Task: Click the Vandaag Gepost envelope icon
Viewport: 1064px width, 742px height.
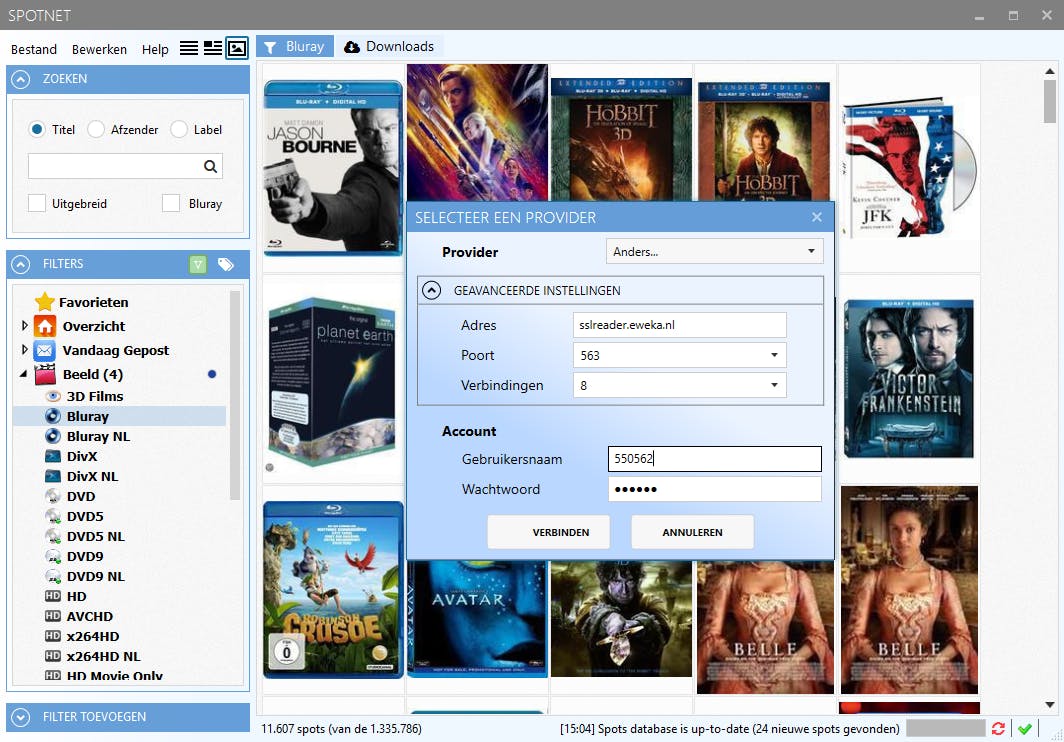Action: pyautogui.click(x=45, y=350)
